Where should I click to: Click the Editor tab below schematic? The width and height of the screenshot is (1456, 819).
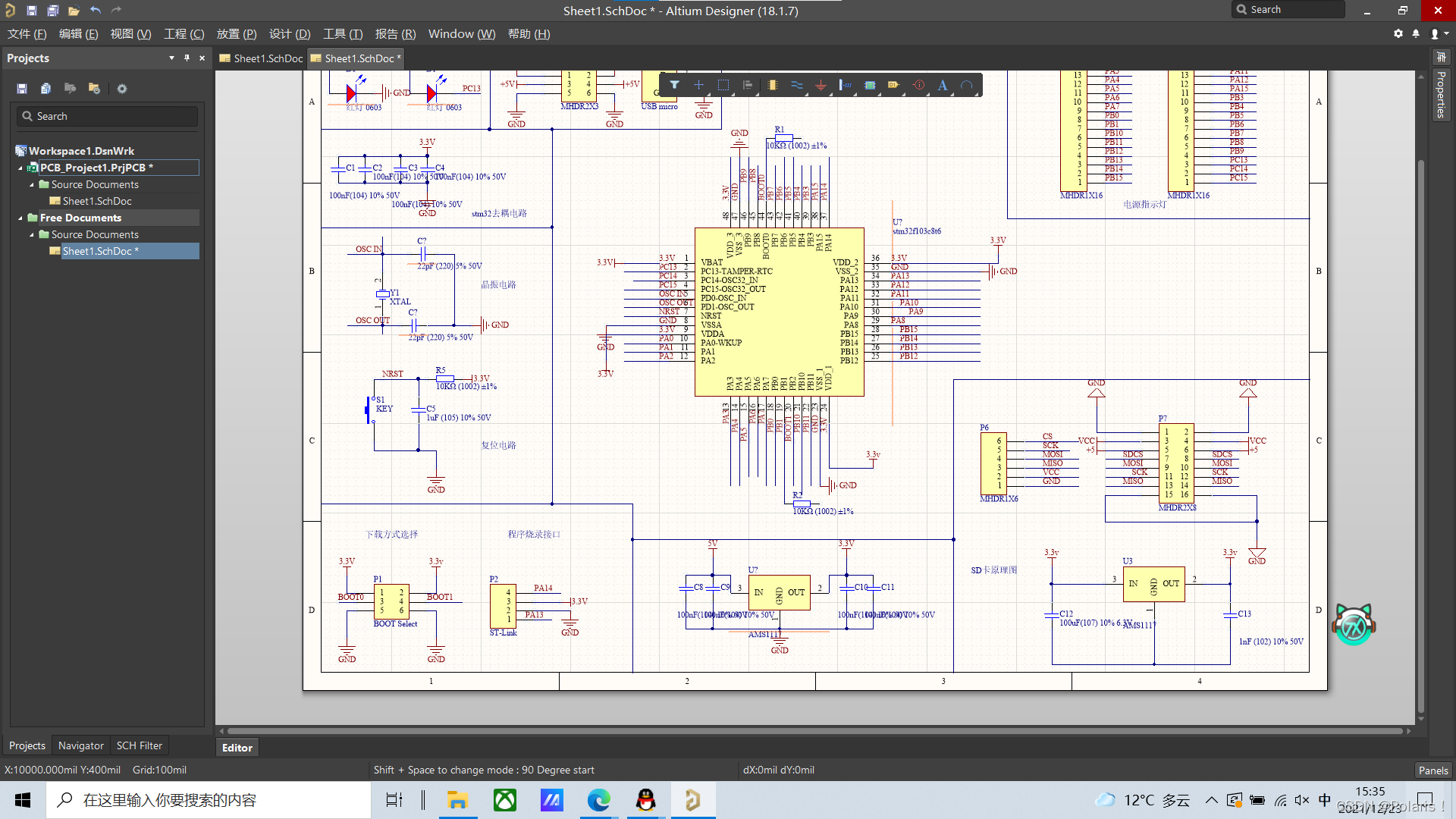[237, 748]
